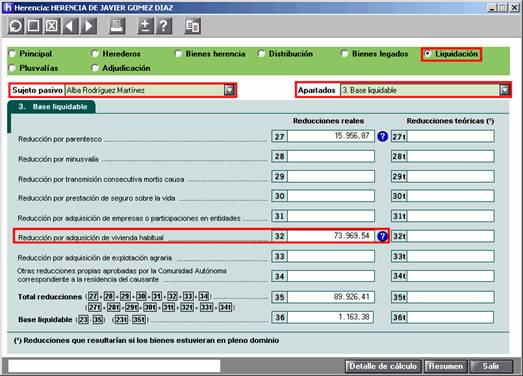Viewport: 523px width, 376px height.
Task: Click field 30 prestación de seguro
Action: (331, 196)
